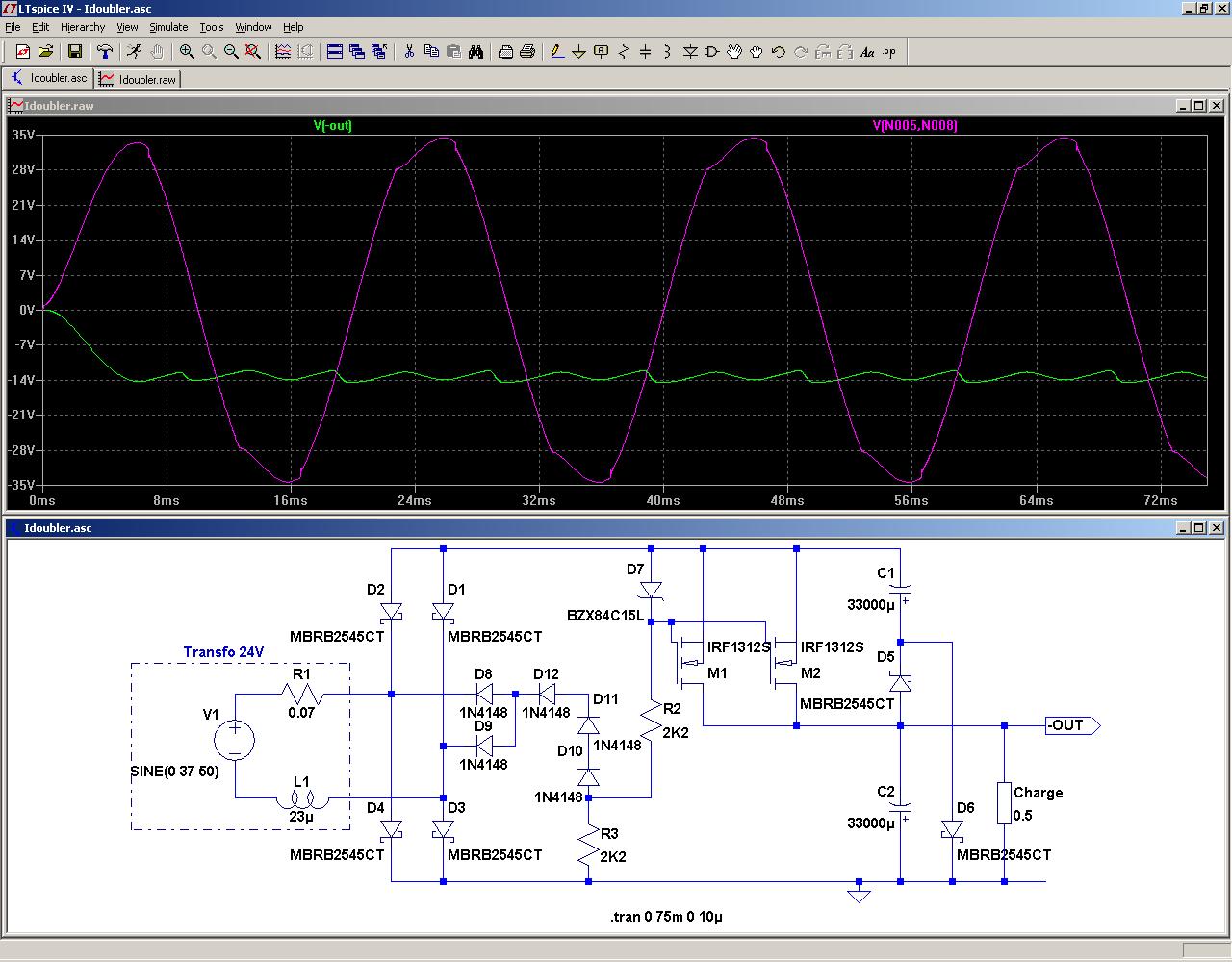Open the Control Panel hammer icon
Image resolution: width=1232 pixels, height=962 pixels.
point(105,52)
